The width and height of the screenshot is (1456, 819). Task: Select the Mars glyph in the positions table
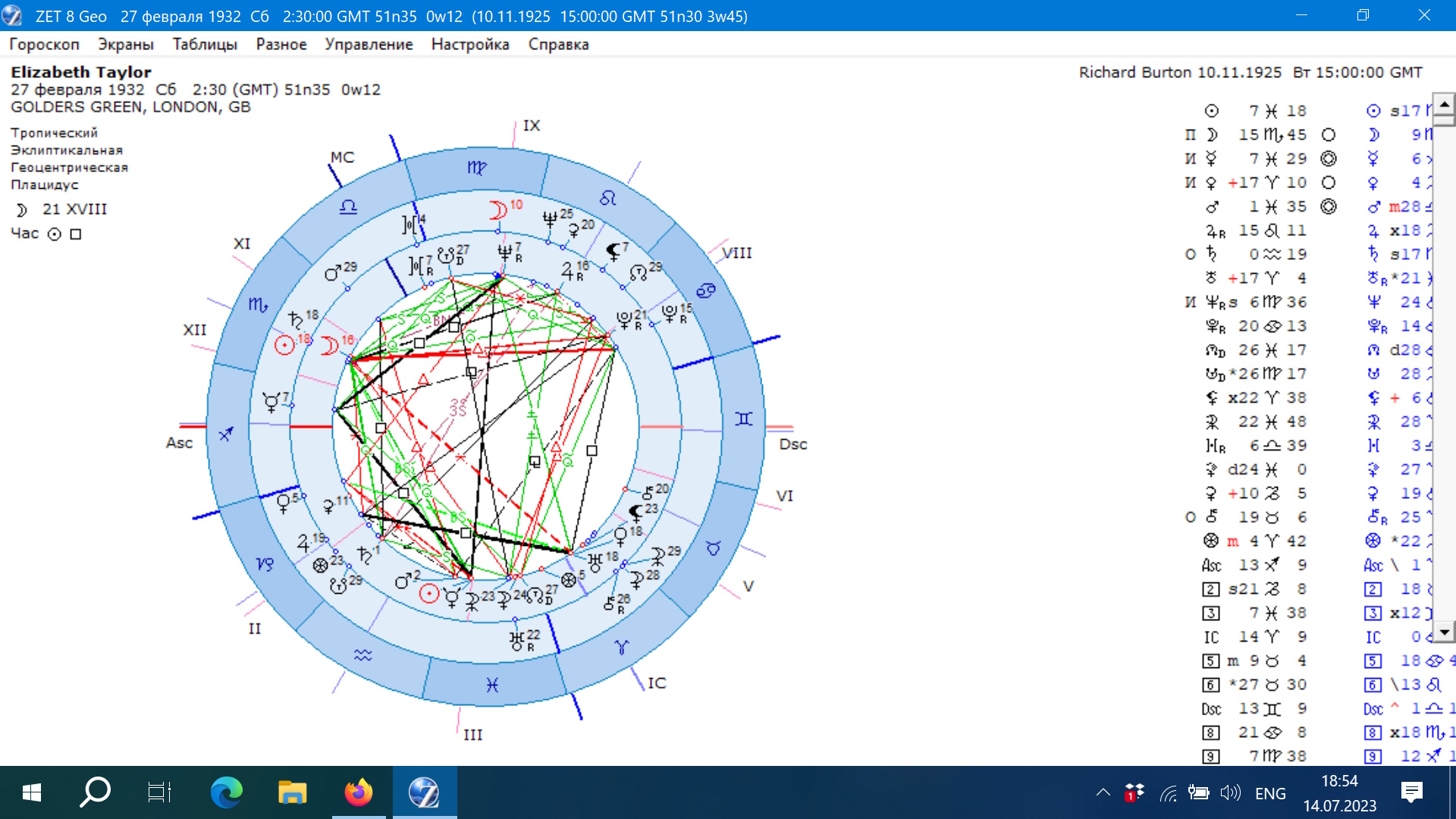1212,206
